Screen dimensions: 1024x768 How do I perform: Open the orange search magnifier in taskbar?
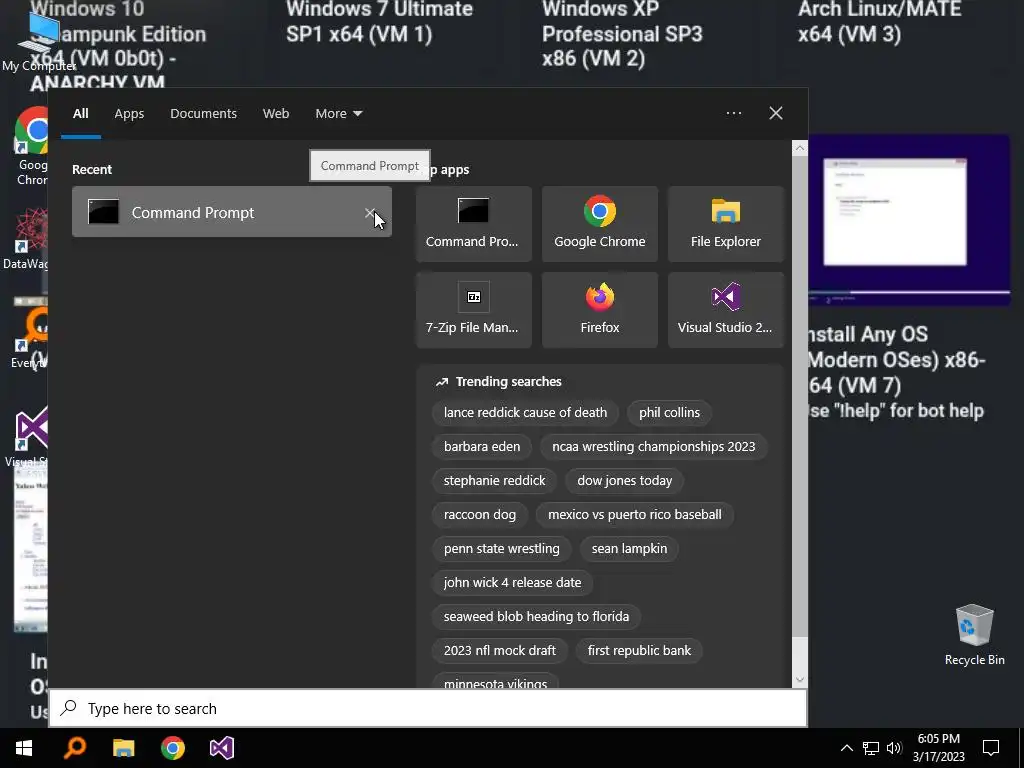tap(75, 748)
